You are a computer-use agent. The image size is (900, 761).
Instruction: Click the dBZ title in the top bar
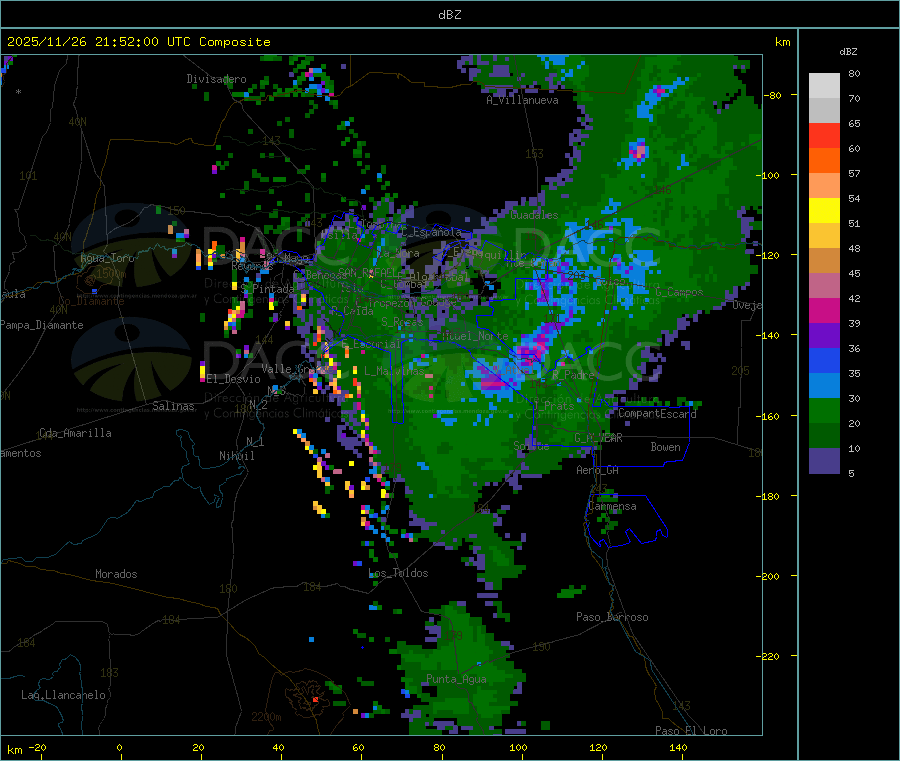click(449, 15)
